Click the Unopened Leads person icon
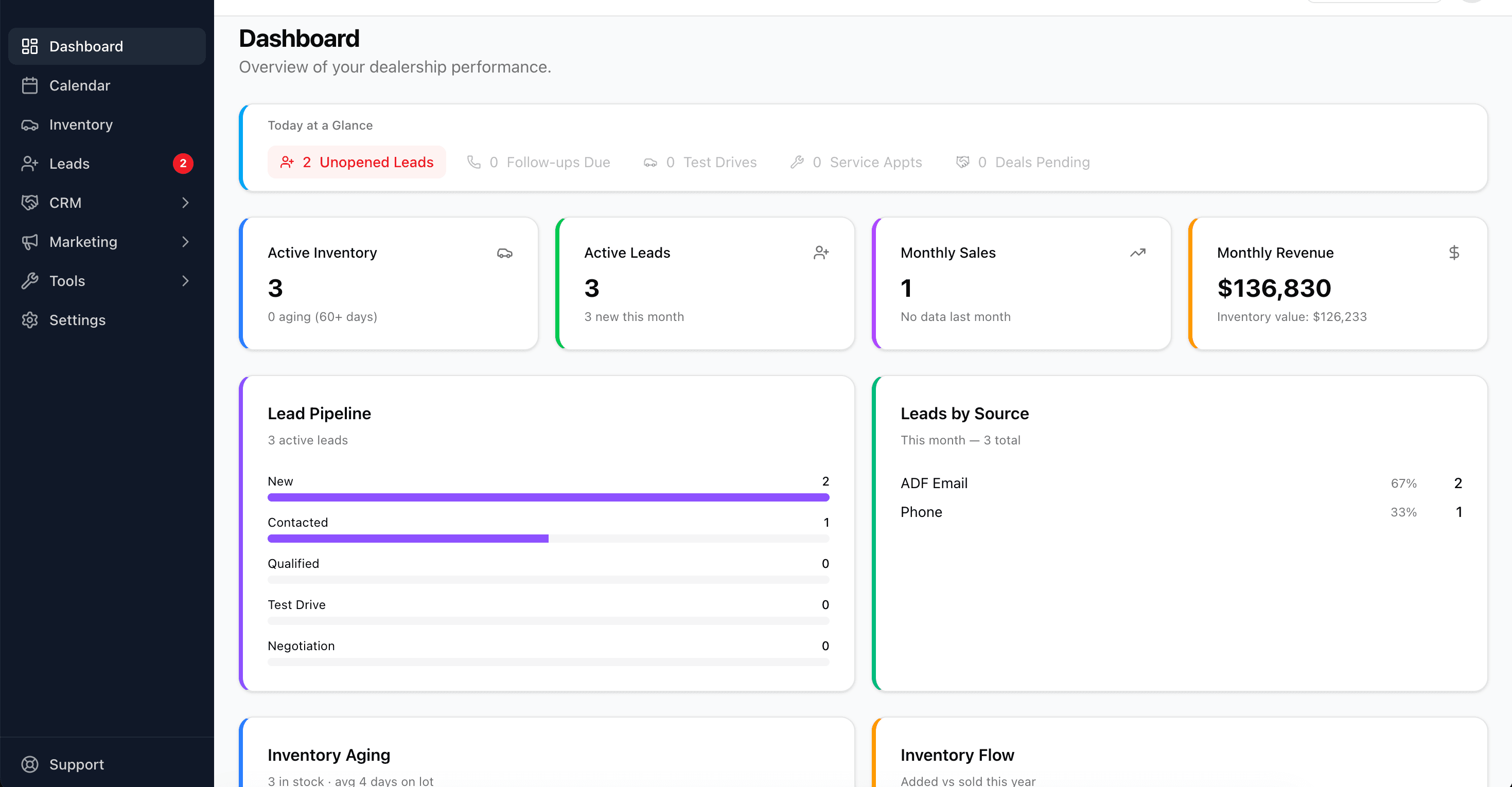This screenshot has width=1512, height=787. tap(287, 162)
